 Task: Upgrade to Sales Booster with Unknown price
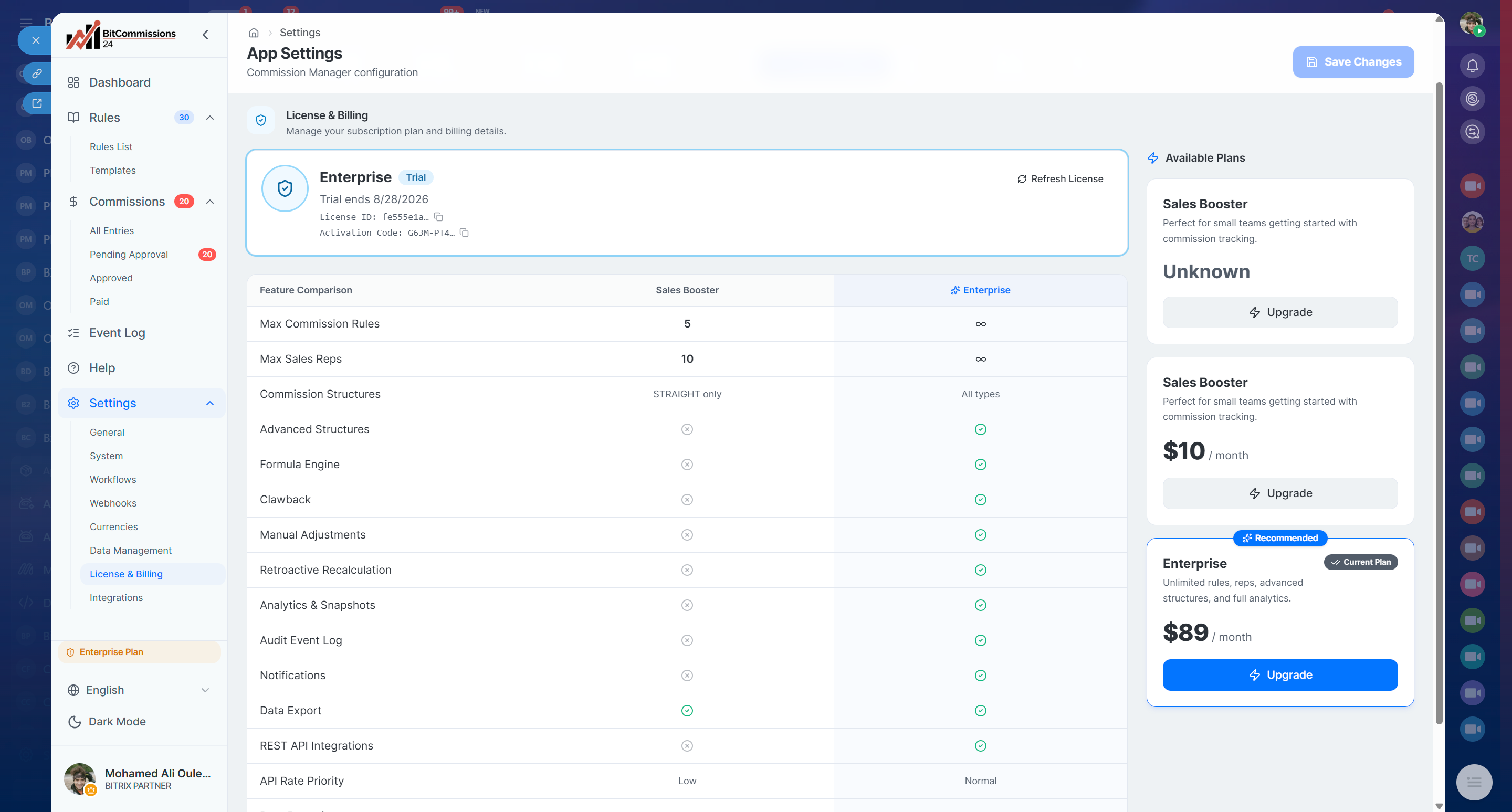tap(1280, 312)
